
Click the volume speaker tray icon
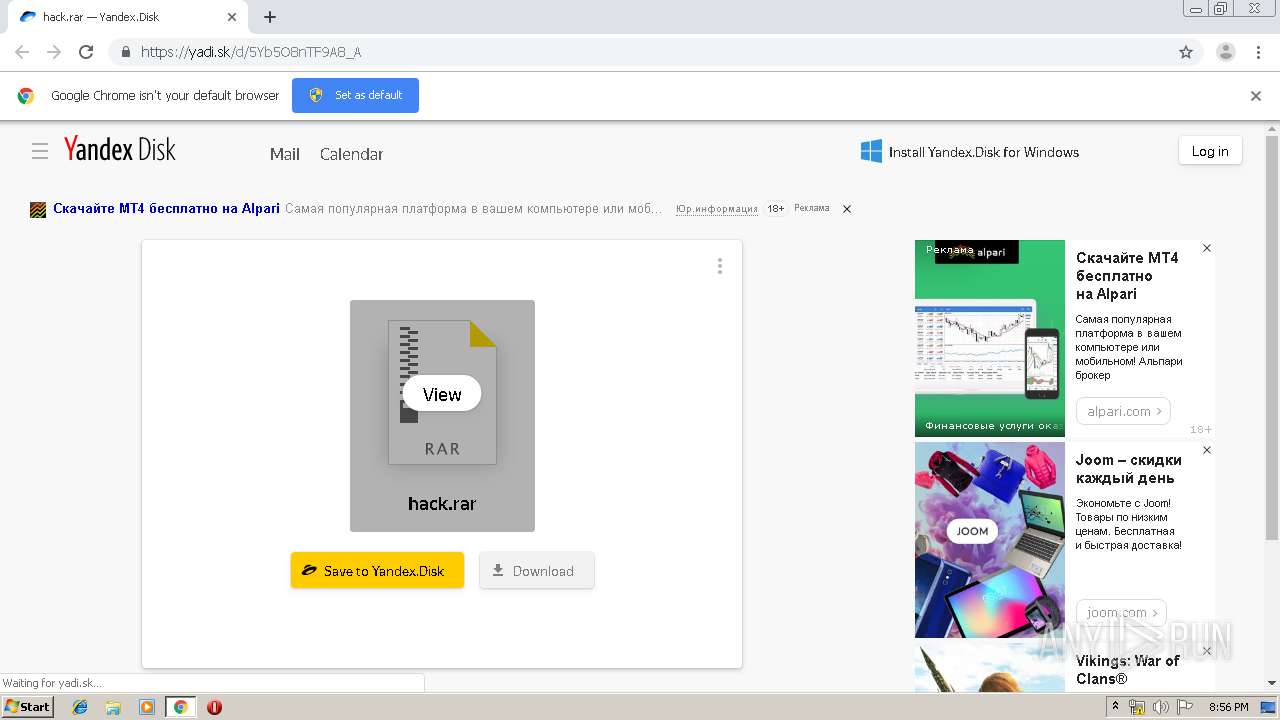(x=1160, y=707)
